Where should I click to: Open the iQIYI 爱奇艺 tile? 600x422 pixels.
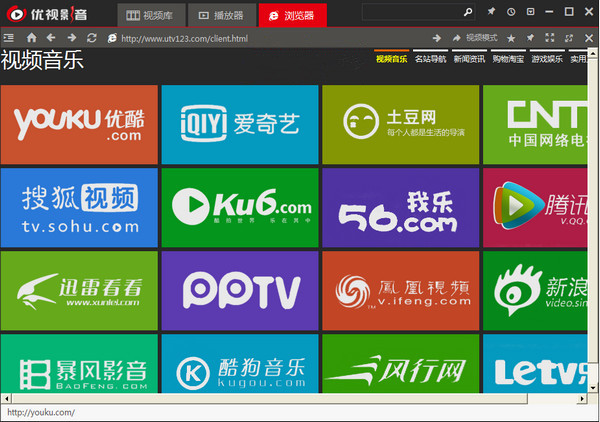coord(240,125)
